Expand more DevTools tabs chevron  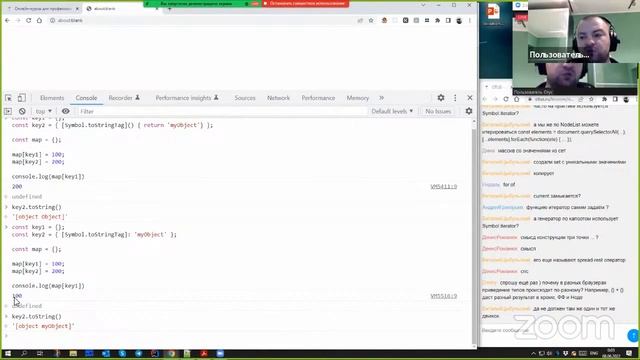(x=381, y=98)
